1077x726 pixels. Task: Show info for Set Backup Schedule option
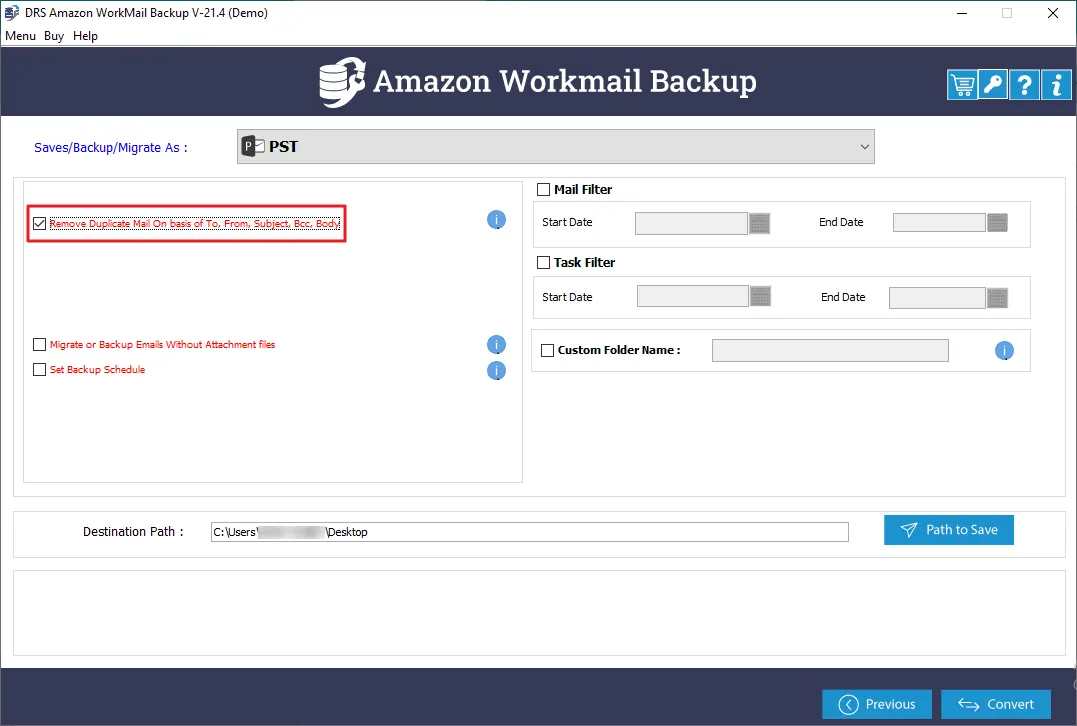(x=496, y=371)
